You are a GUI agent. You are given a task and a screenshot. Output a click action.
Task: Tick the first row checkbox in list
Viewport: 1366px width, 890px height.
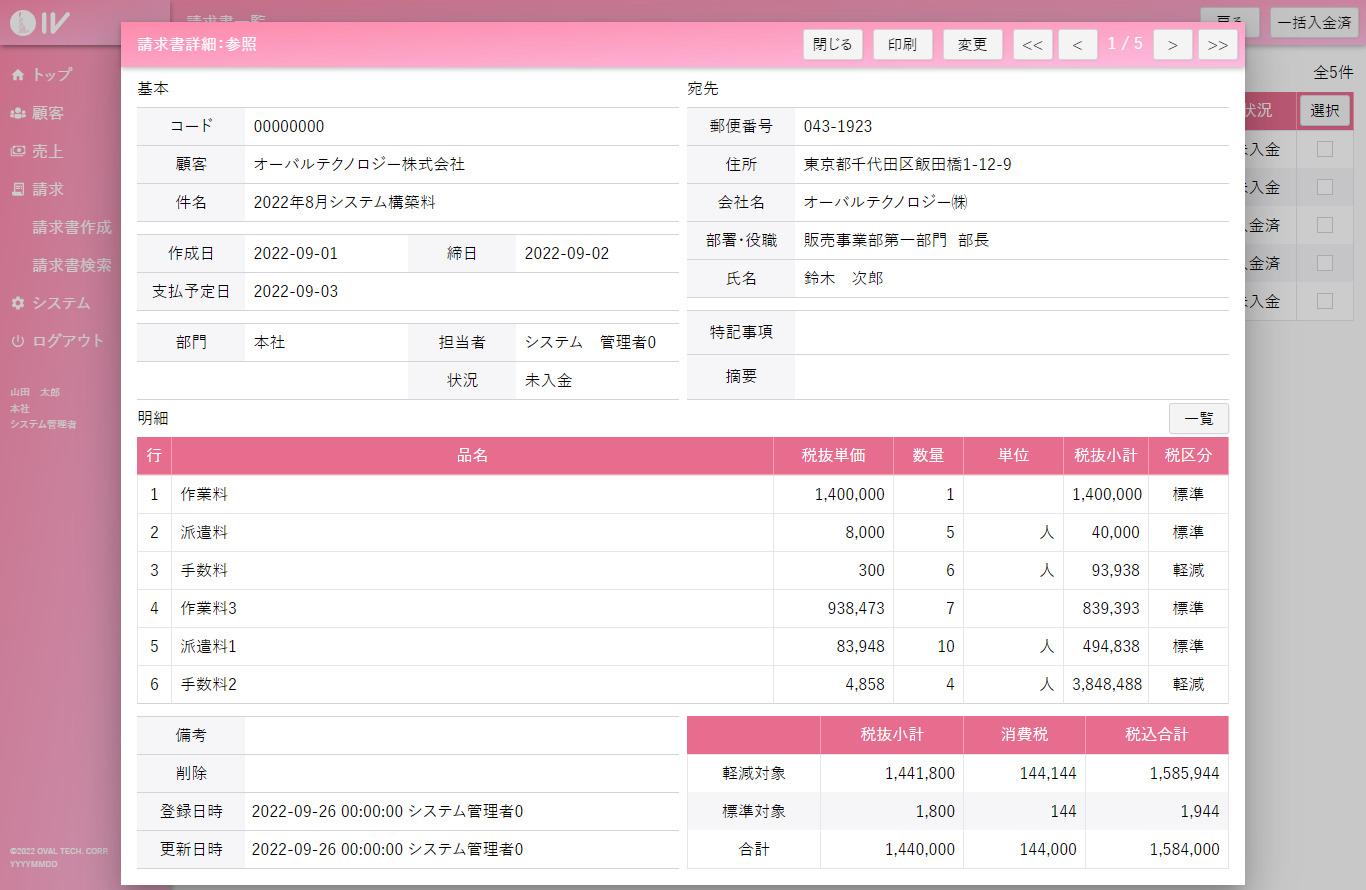[x=1325, y=149]
